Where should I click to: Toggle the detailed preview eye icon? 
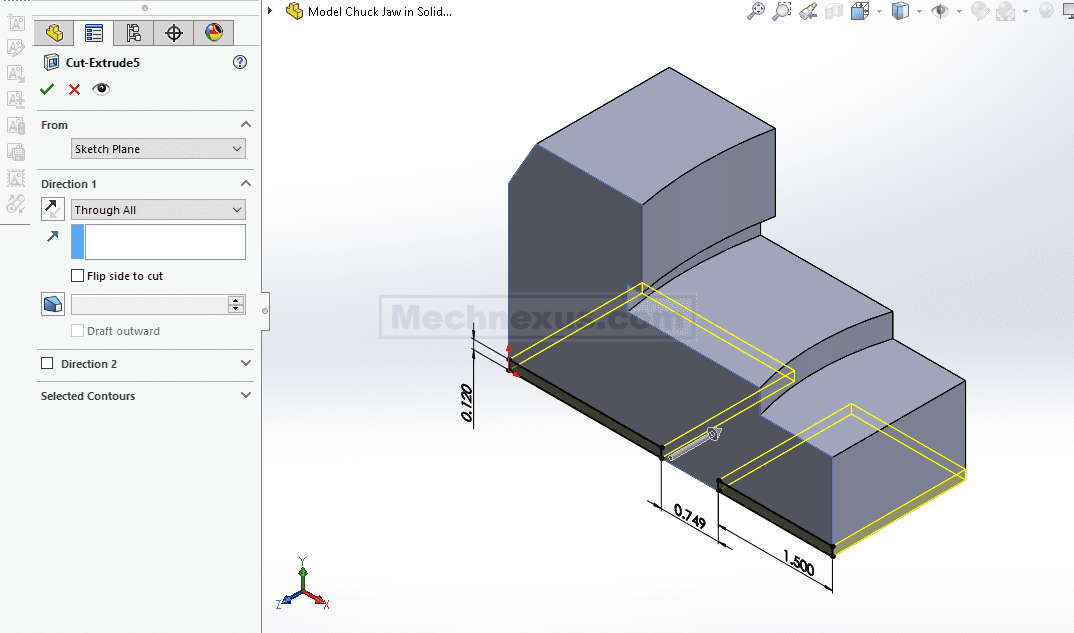[101, 89]
